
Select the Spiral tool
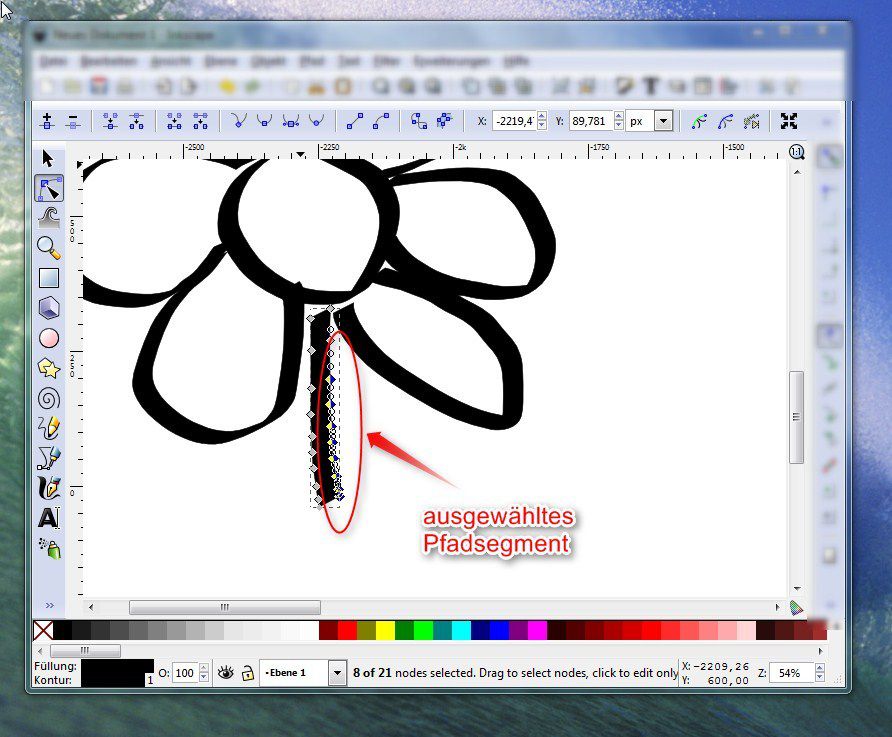[47, 398]
